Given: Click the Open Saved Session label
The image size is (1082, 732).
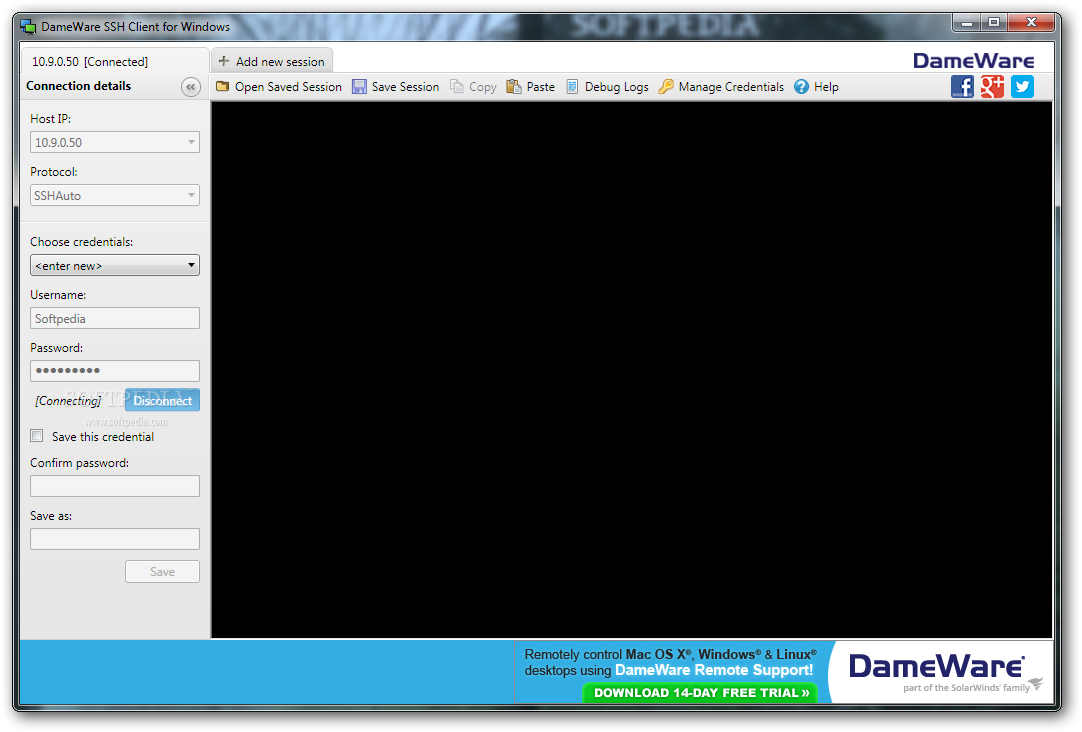Looking at the screenshot, I should (x=288, y=87).
